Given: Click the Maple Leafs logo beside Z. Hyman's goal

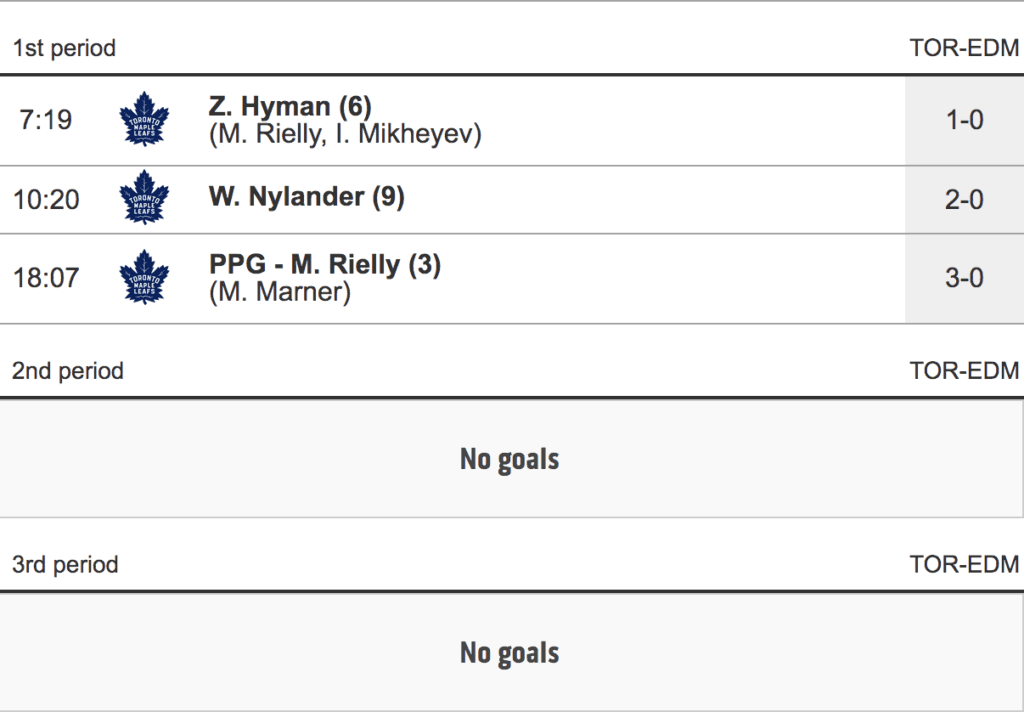Looking at the screenshot, I should coord(144,119).
